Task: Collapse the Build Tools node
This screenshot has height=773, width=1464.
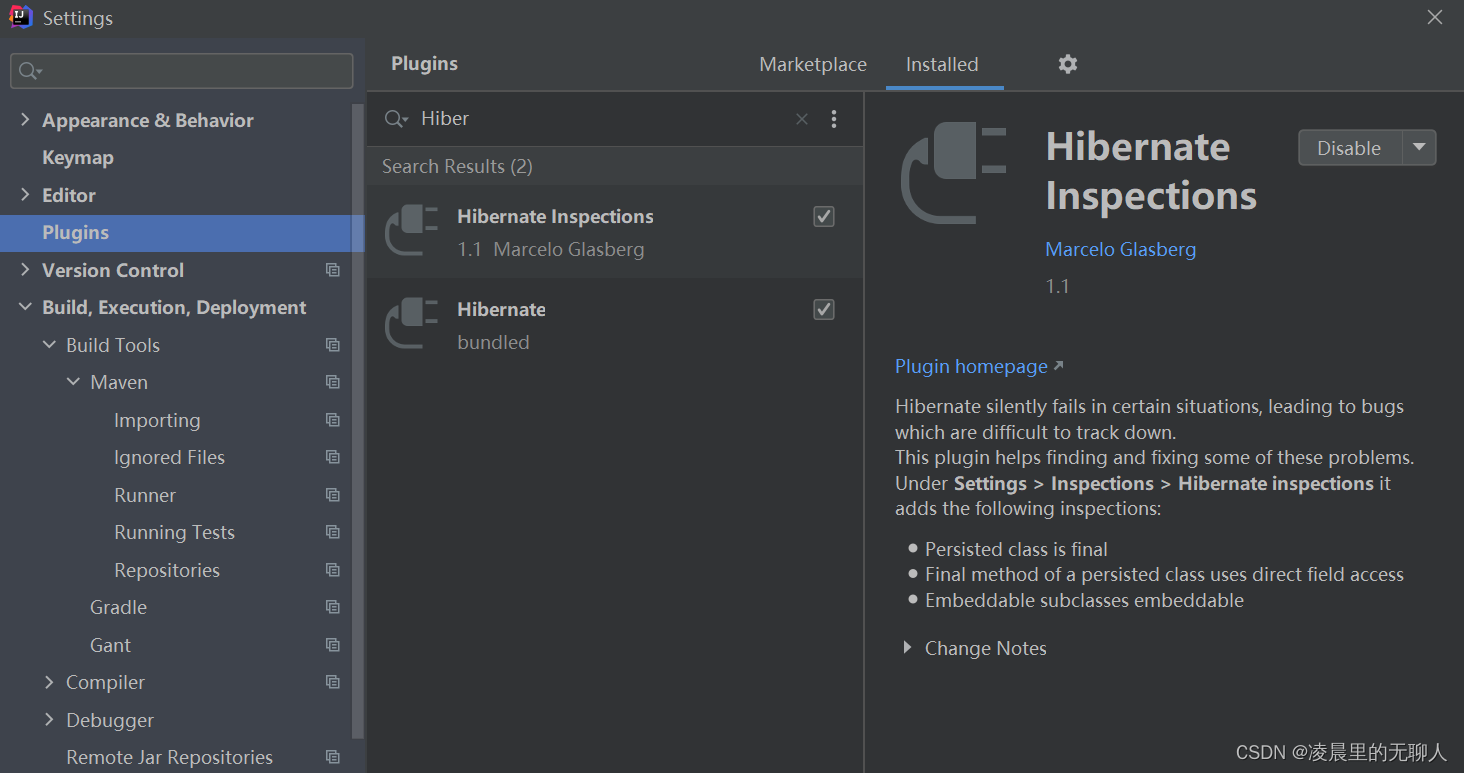Action: click(x=49, y=345)
